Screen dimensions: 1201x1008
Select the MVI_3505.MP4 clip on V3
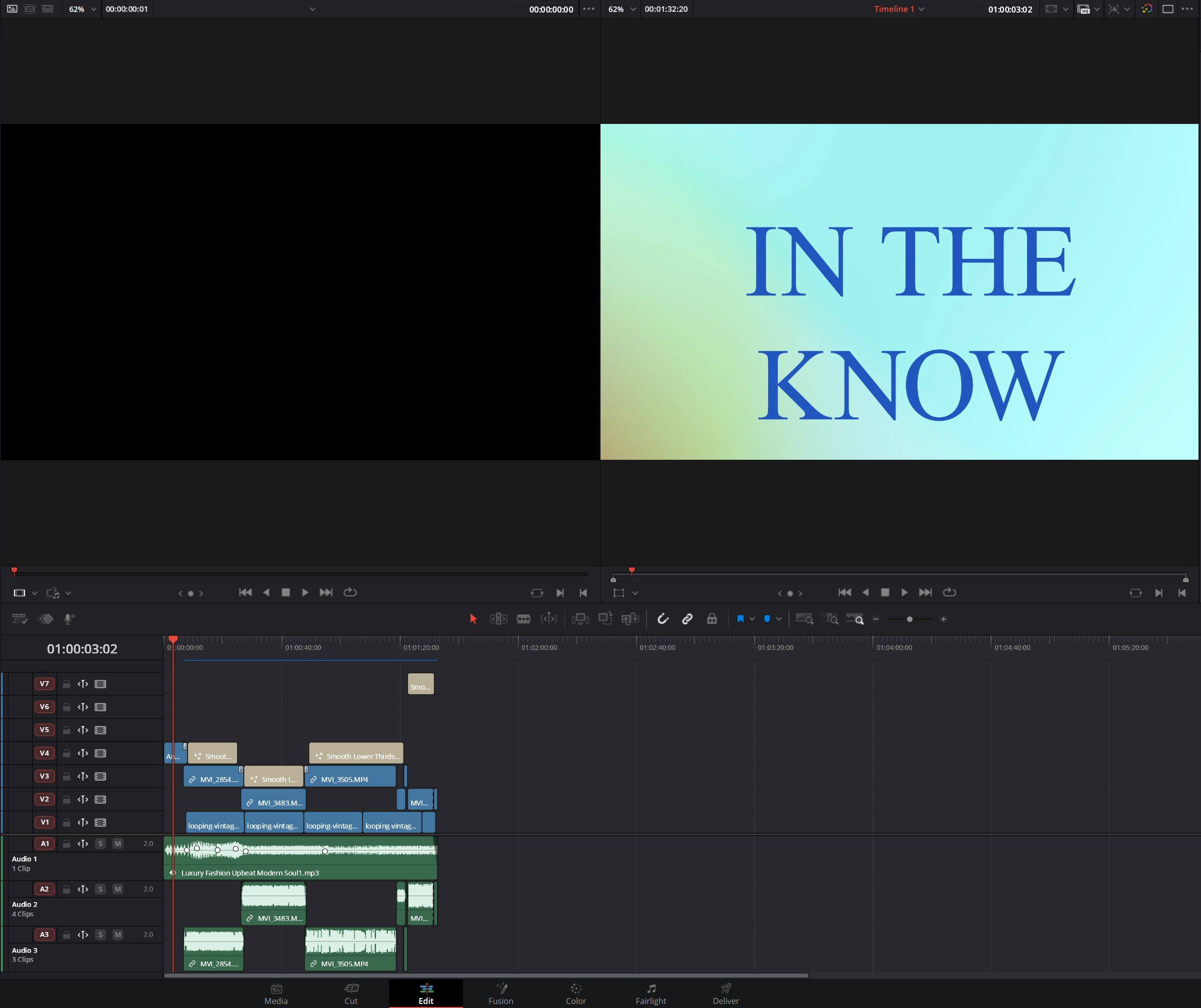pos(350,777)
